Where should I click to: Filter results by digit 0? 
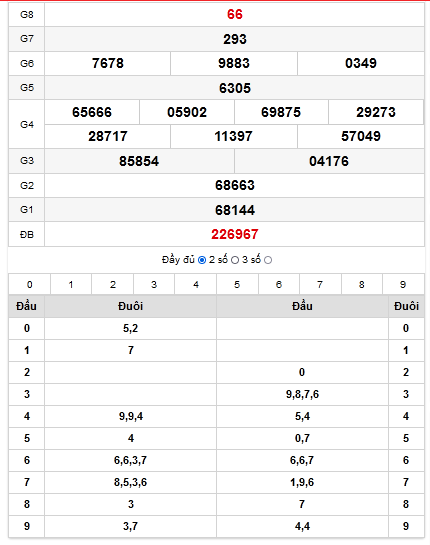30,285
